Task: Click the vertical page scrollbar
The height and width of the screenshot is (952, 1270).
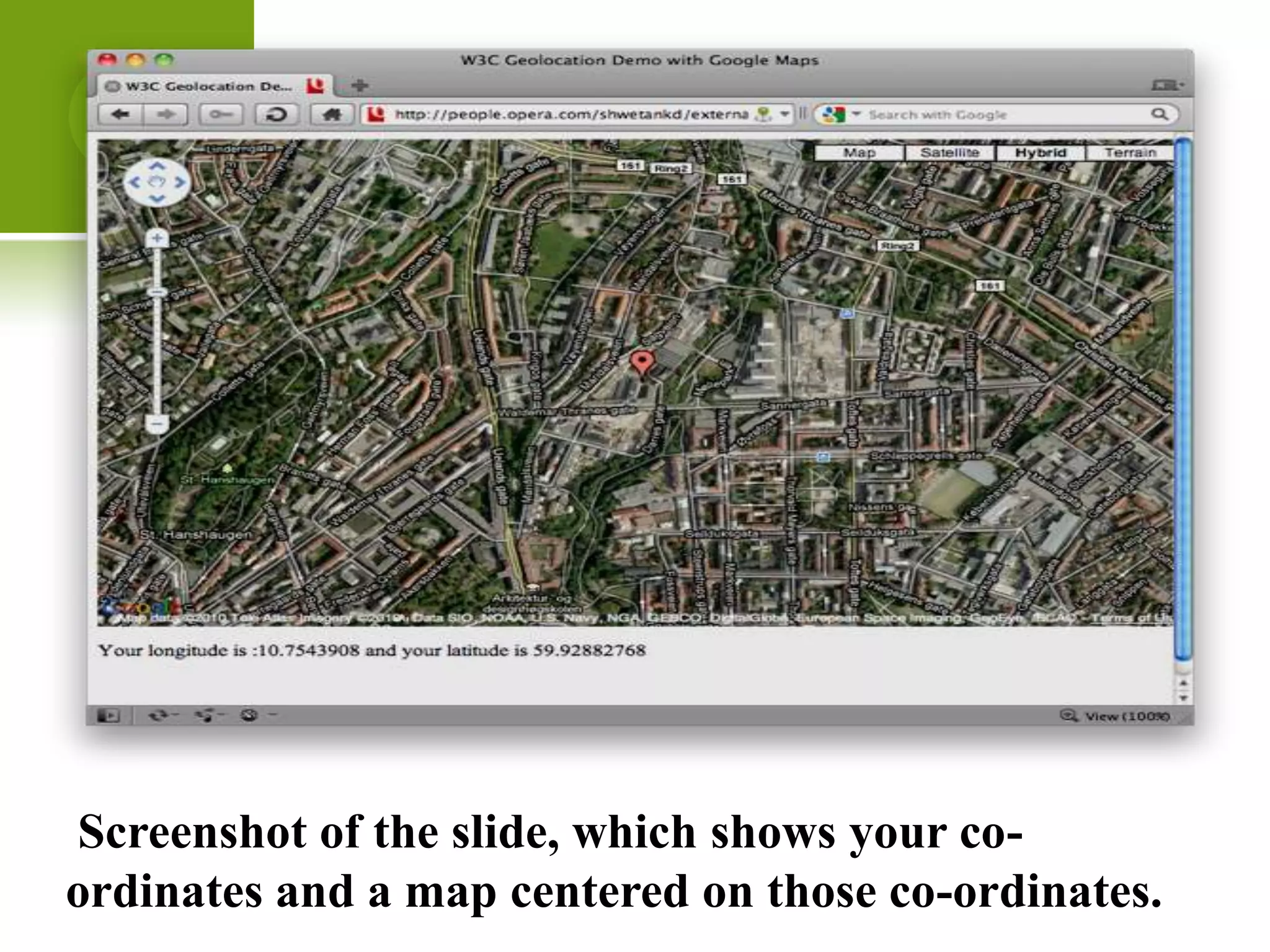Action: pyautogui.click(x=1183, y=400)
